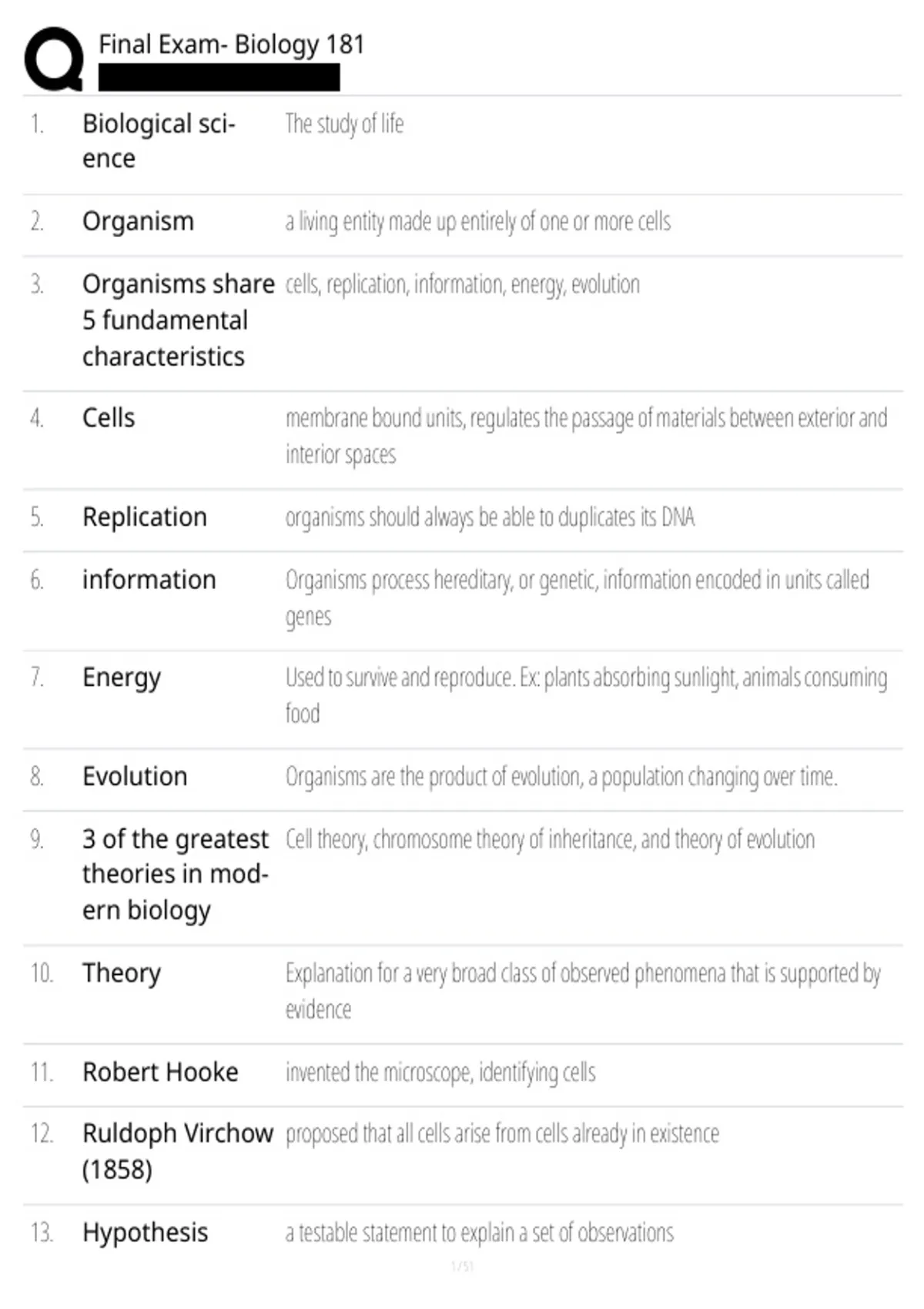Select the Cells term in row 4
Viewport: 924px width, 1309px height.
click(109, 418)
